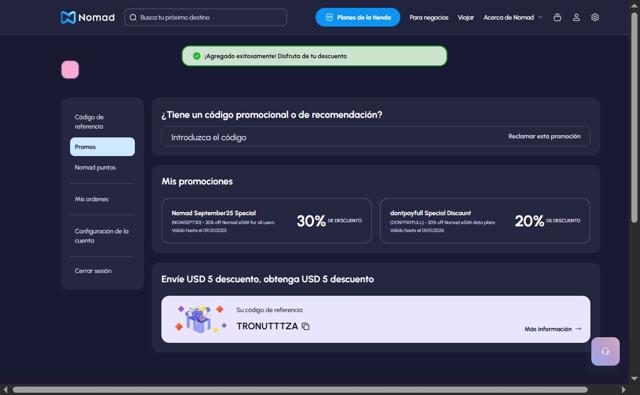Click Reclamar esta promoción button
The width and height of the screenshot is (640, 395).
coord(544,136)
